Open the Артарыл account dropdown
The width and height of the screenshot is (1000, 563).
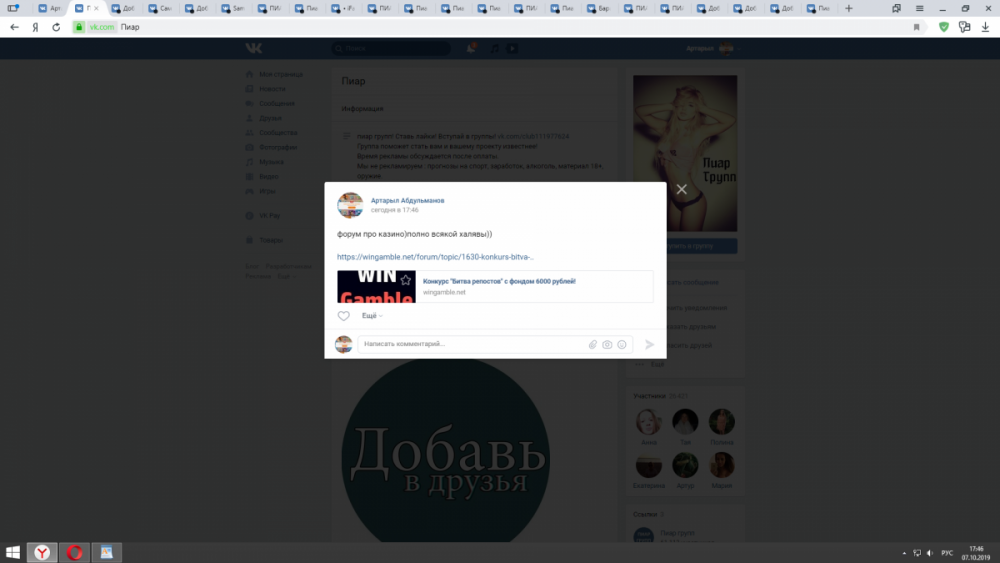coord(713,48)
